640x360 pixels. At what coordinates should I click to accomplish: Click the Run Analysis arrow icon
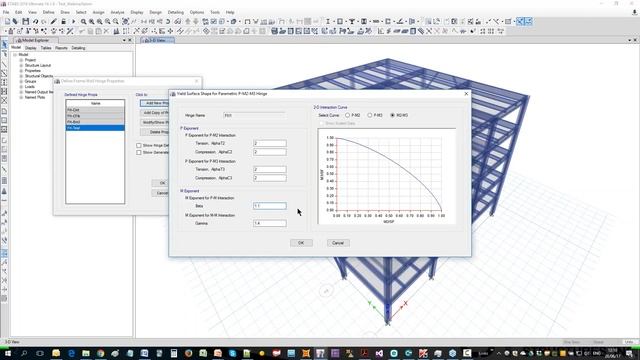[x=73, y=21]
